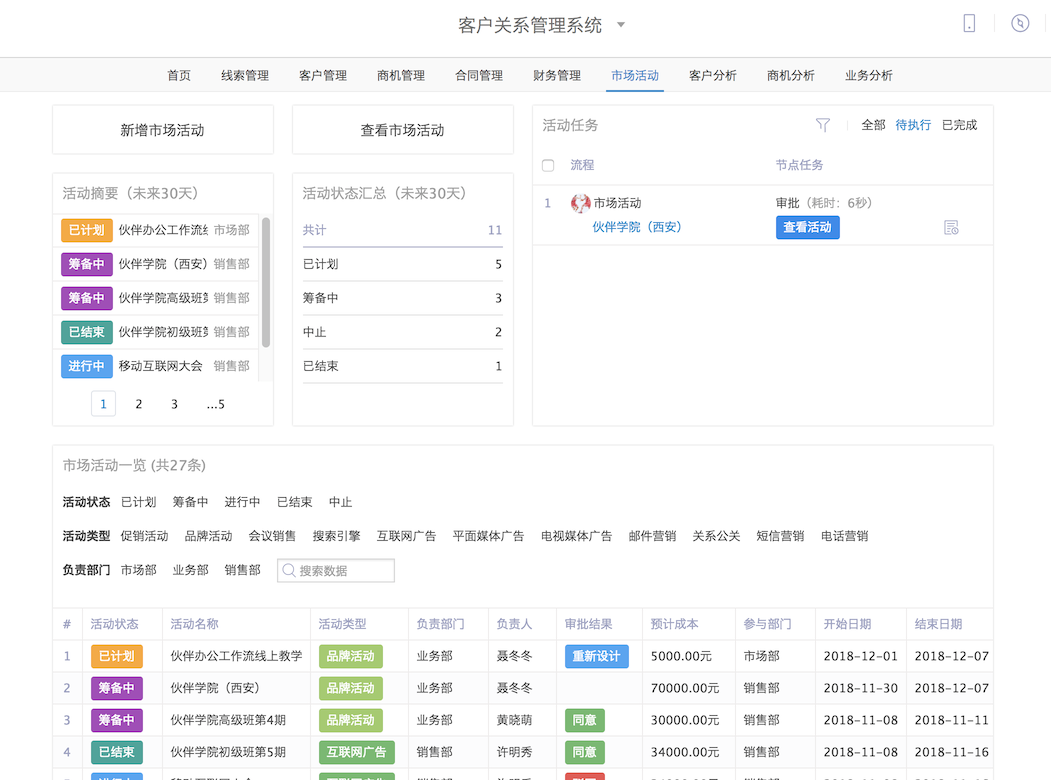Select 伙伴办公工作流线上教学 in the activity table
This screenshot has width=1051, height=780.
click(237, 656)
